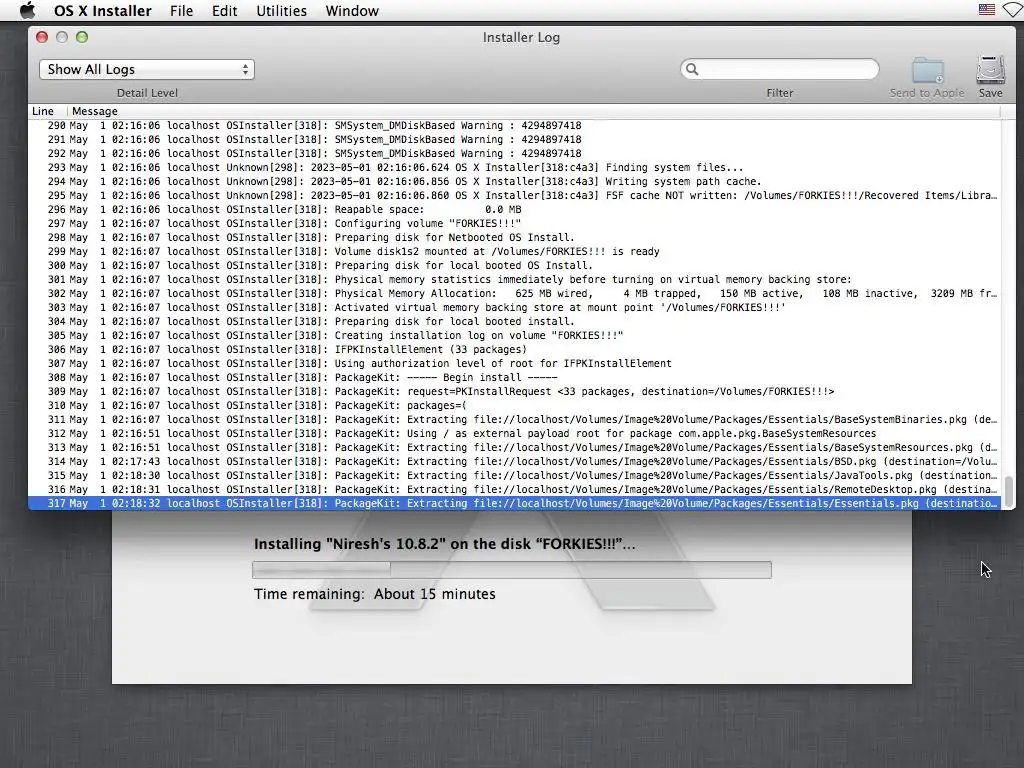Select line 299 Volume disk1s2 mounted
The height and width of the screenshot is (768, 1024).
(514, 251)
